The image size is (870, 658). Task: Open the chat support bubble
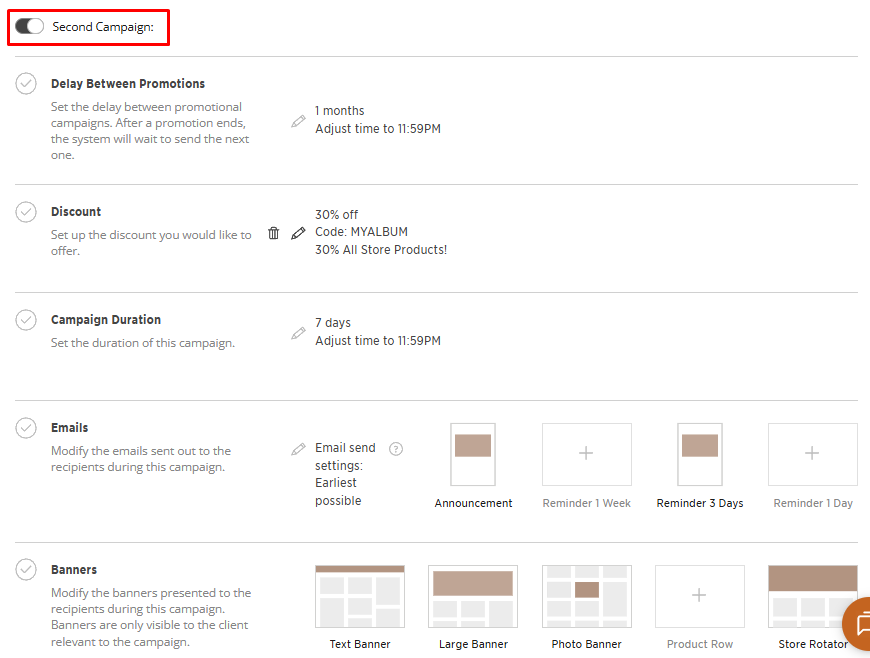coord(858,624)
